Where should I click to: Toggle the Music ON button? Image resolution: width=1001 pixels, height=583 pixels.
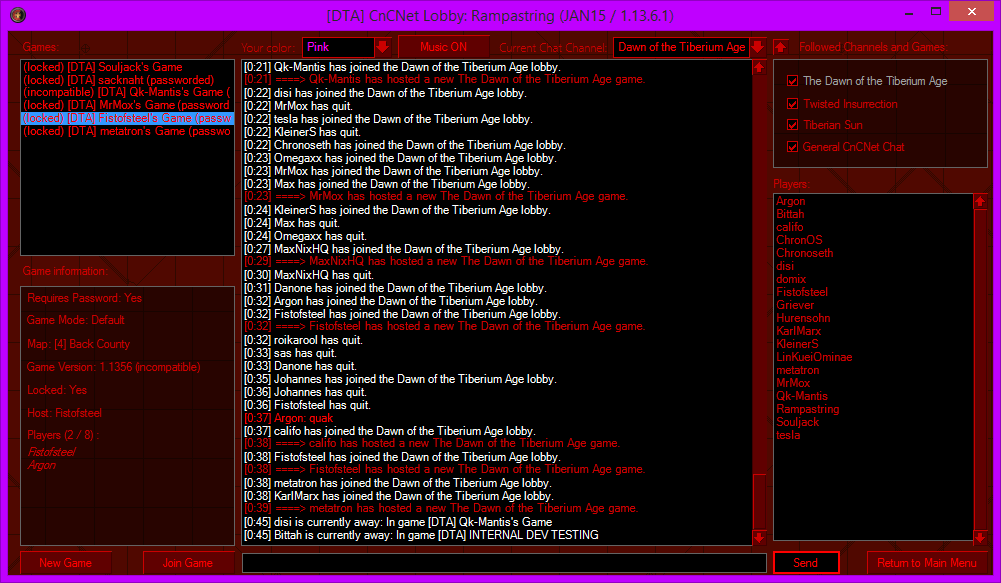coord(444,47)
